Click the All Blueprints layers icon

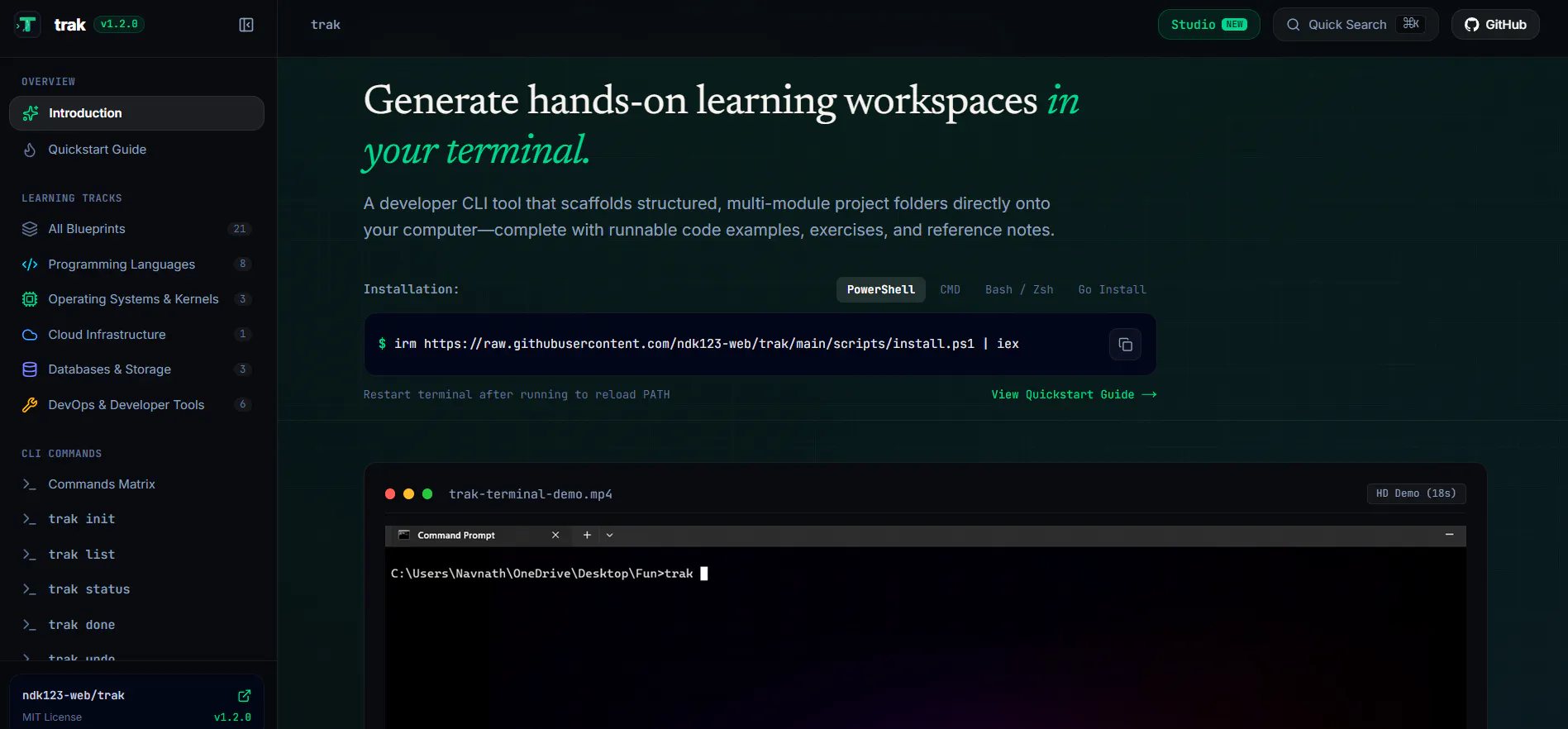point(30,229)
